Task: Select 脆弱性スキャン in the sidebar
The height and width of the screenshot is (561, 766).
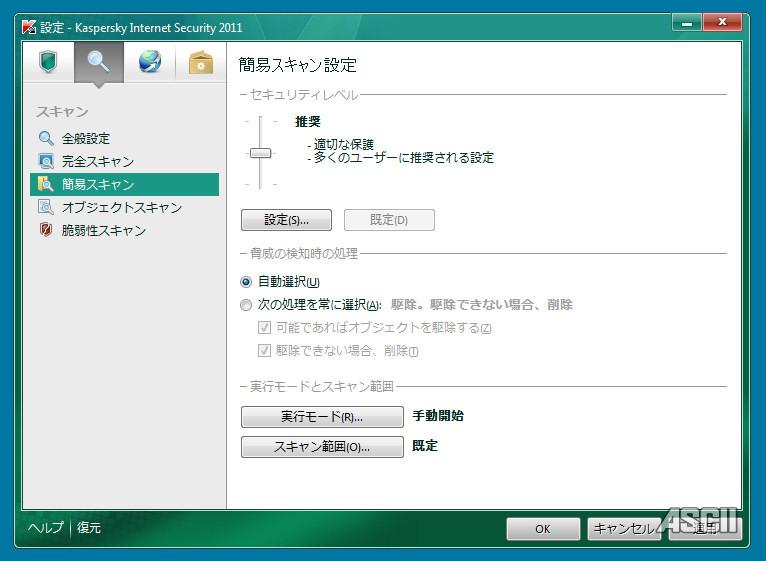Action: [x=124, y=230]
